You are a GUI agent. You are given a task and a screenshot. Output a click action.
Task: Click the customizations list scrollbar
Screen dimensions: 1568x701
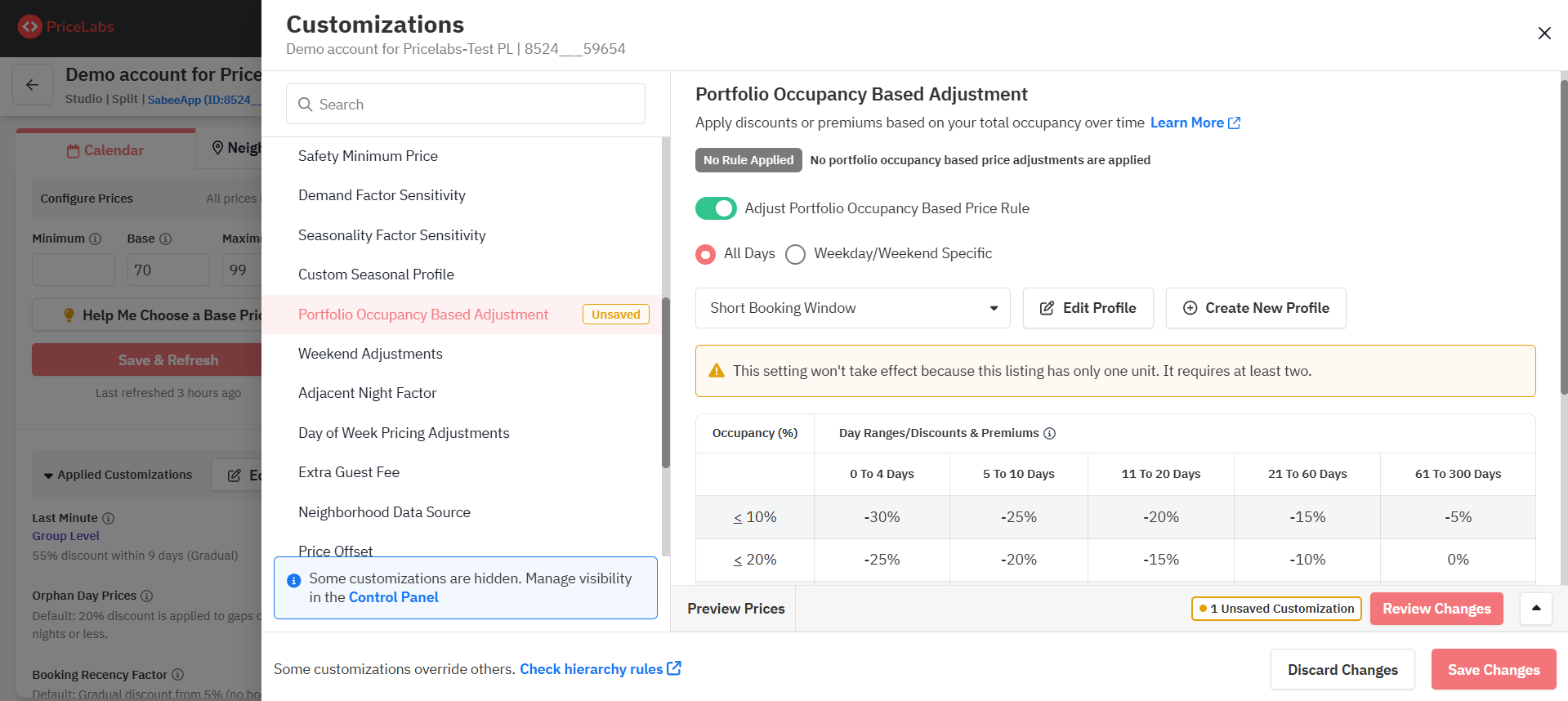pyautogui.click(x=666, y=382)
